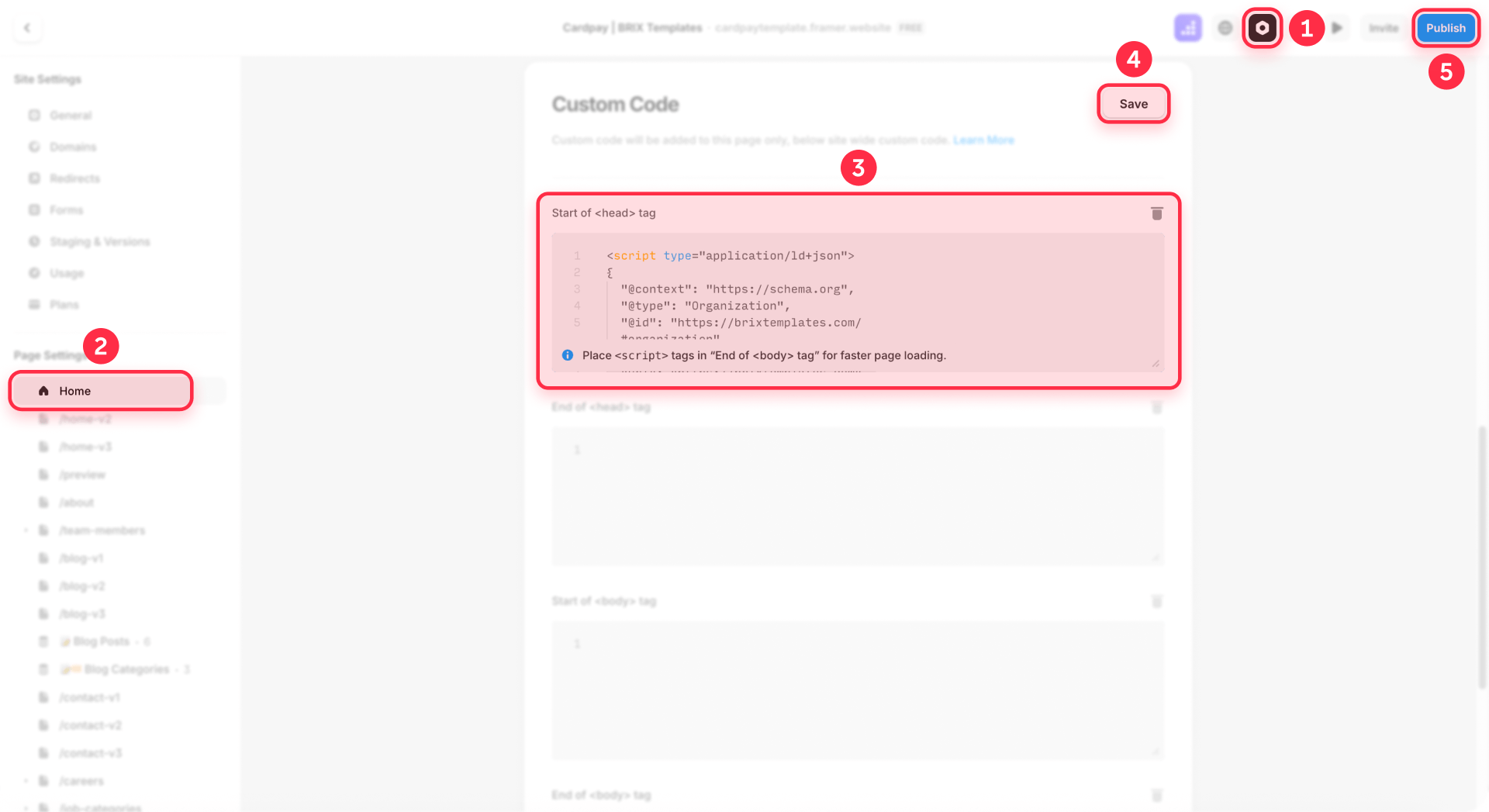The image size is (1489, 812).
Task: Save the custom code
Action: 1133,104
